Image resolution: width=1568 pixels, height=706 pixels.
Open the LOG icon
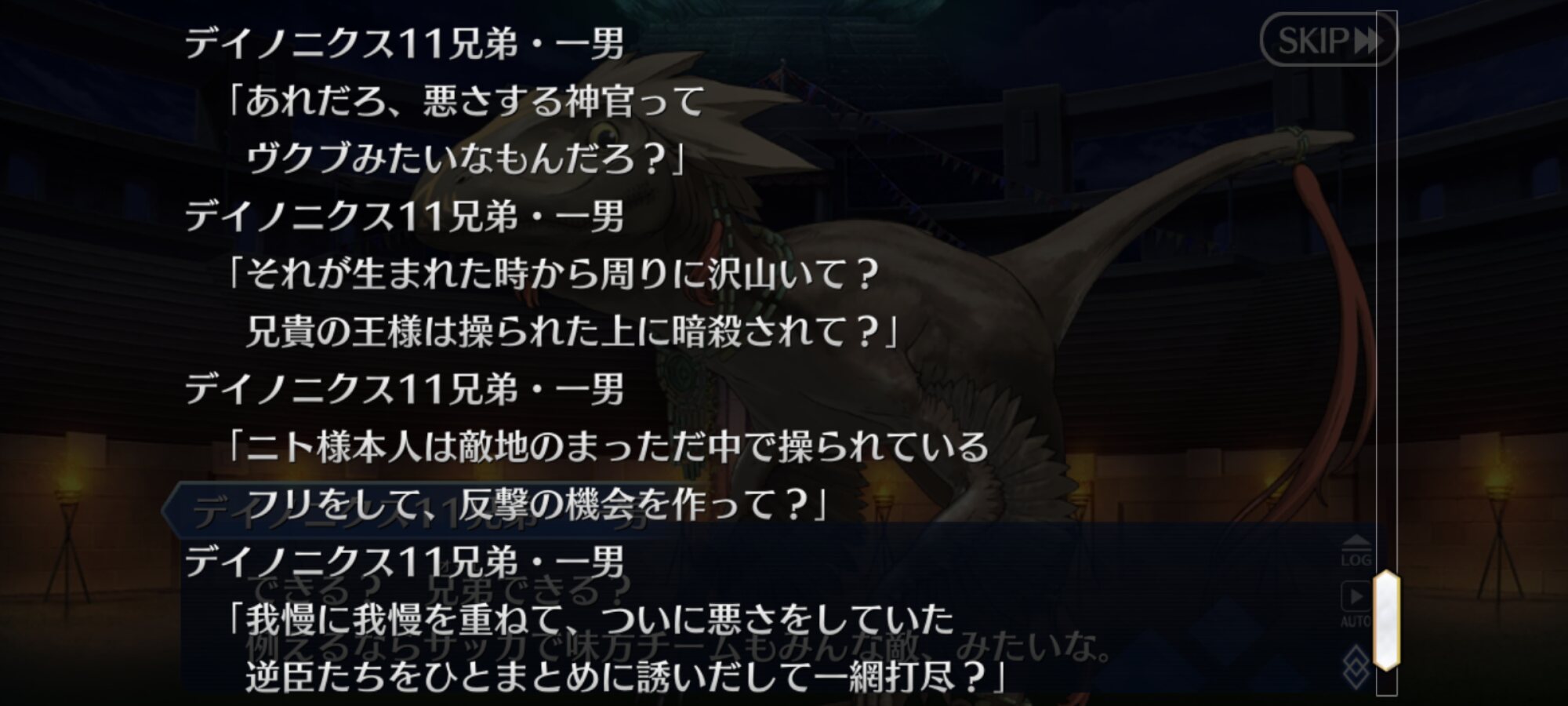pyautogui.click(x=1356, y=551)
